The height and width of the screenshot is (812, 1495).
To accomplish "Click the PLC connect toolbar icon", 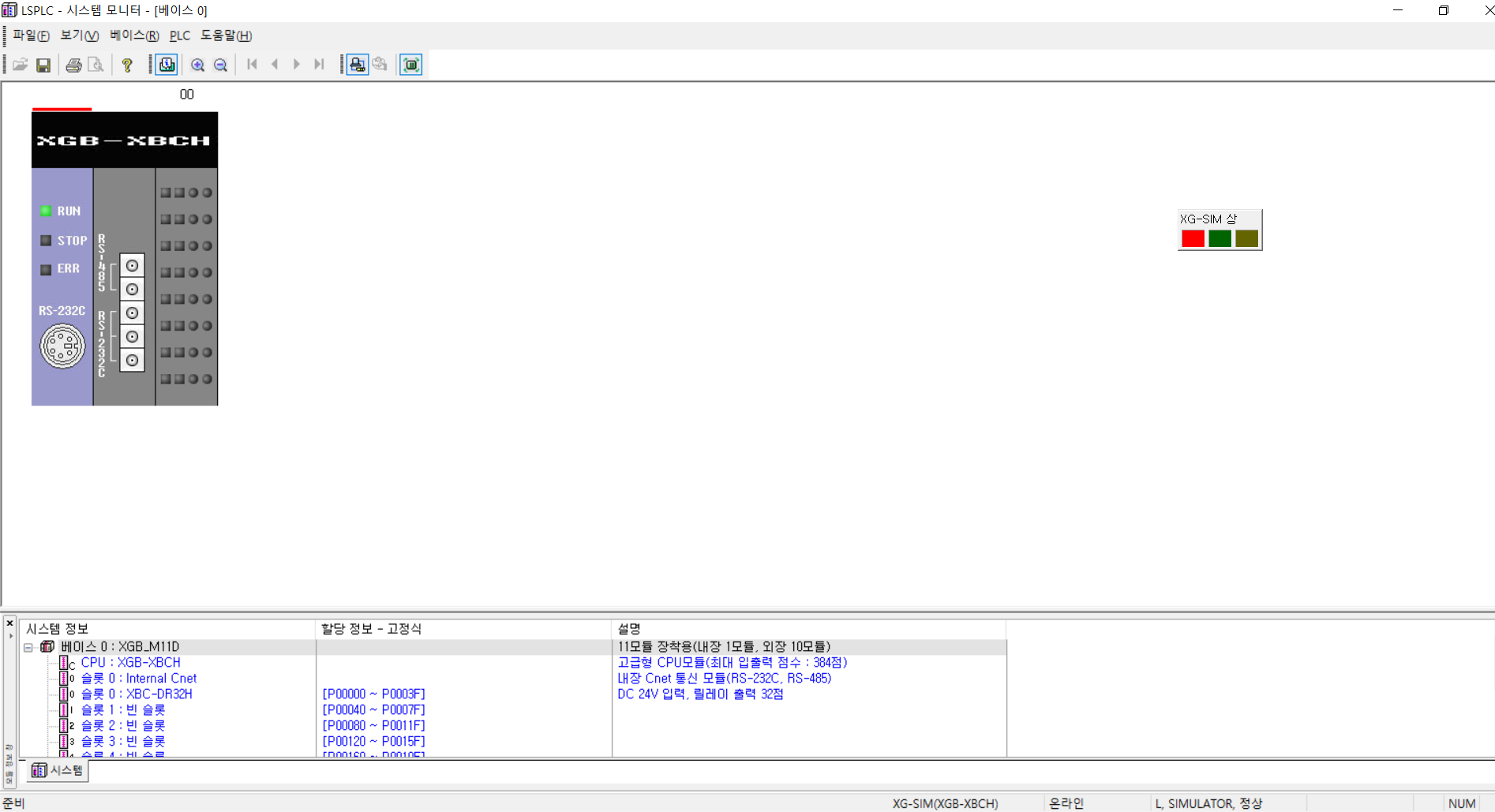I will [x=358, y=65].
